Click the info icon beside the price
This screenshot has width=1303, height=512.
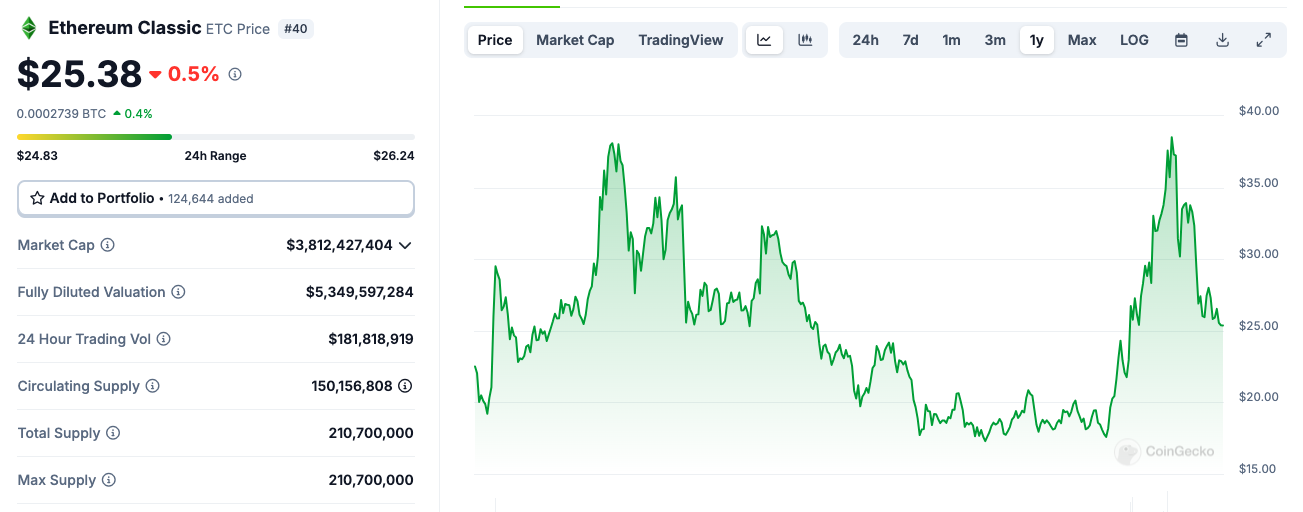[235, 74]
